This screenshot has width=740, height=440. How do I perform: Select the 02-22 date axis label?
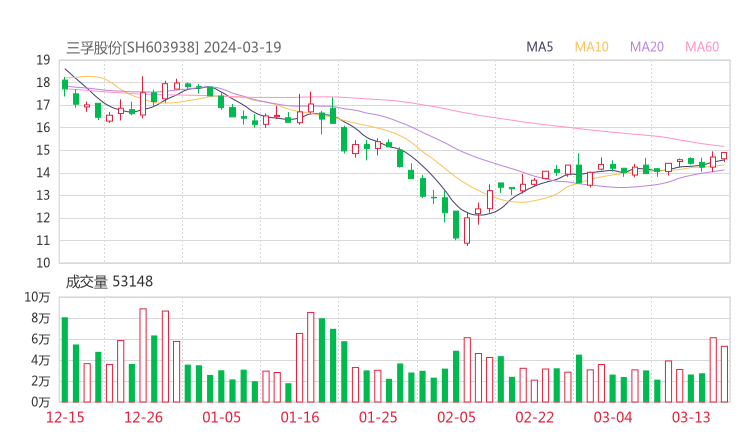click(535, 417)
